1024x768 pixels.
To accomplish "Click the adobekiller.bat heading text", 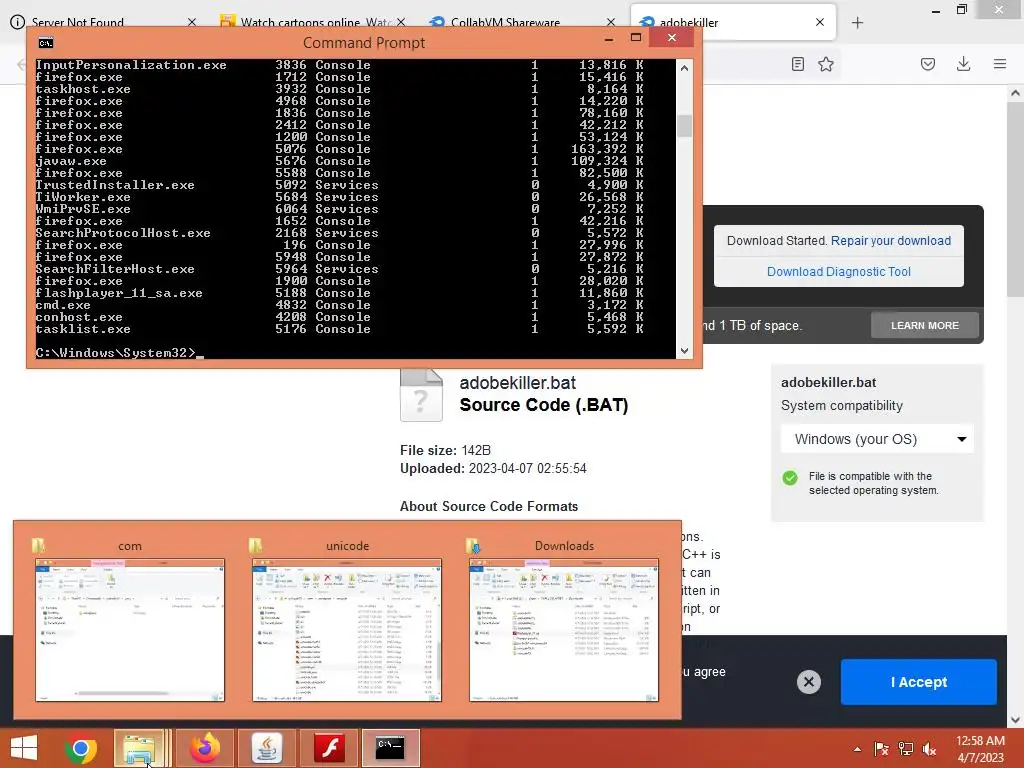I will coord(518,383).
